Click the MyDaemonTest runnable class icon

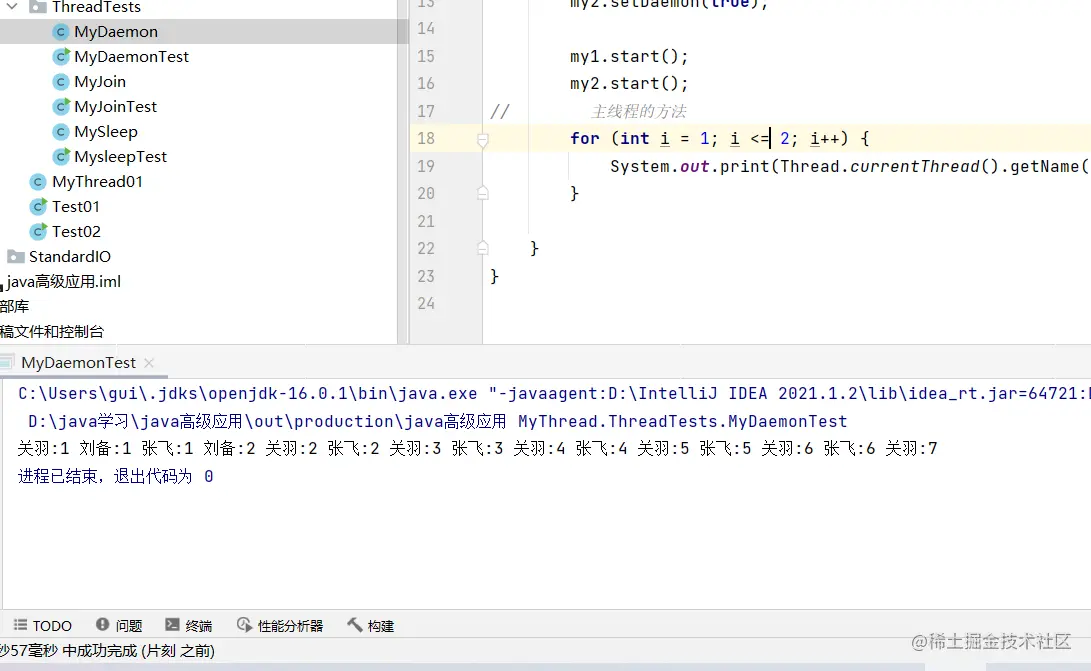click(61, 56)
